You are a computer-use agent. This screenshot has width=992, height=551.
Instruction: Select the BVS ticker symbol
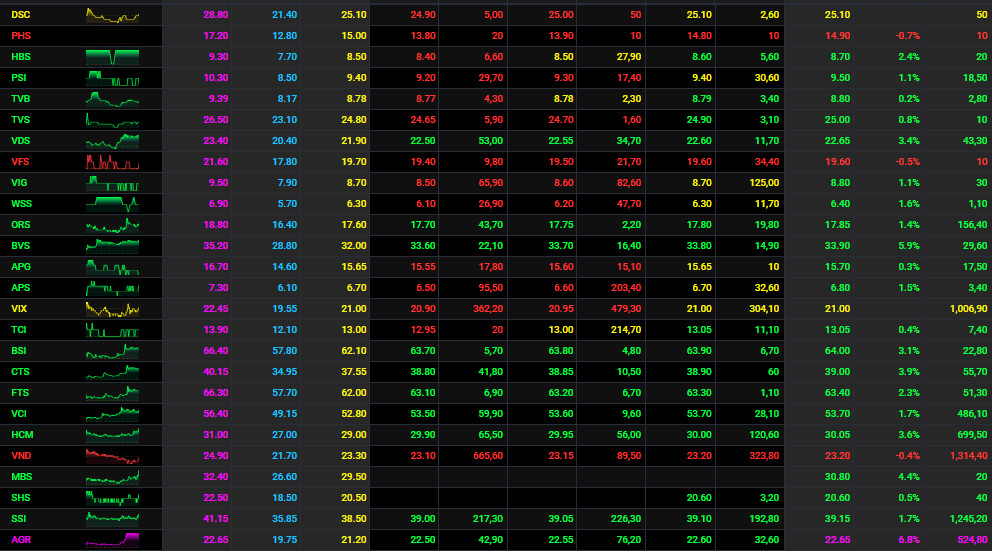[x=20, y=245]
